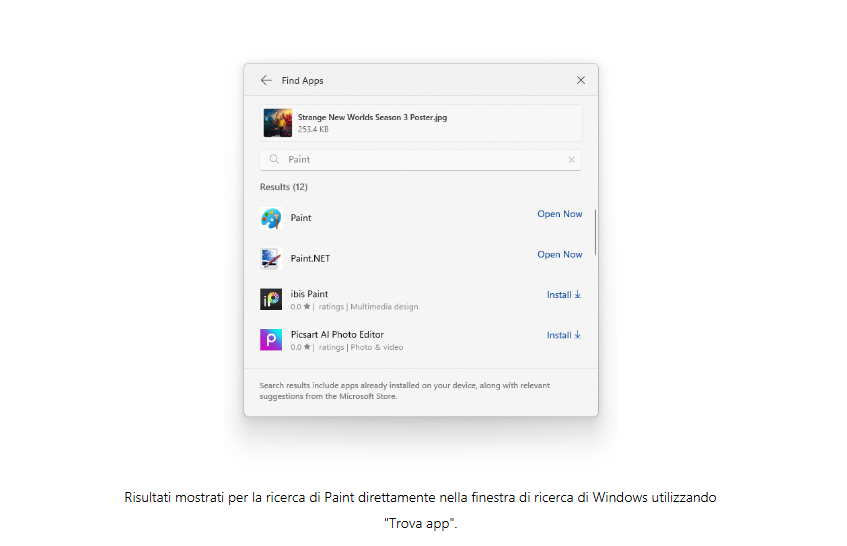
Task: Select the Paint.NET result name
Action: click(310, 259)
